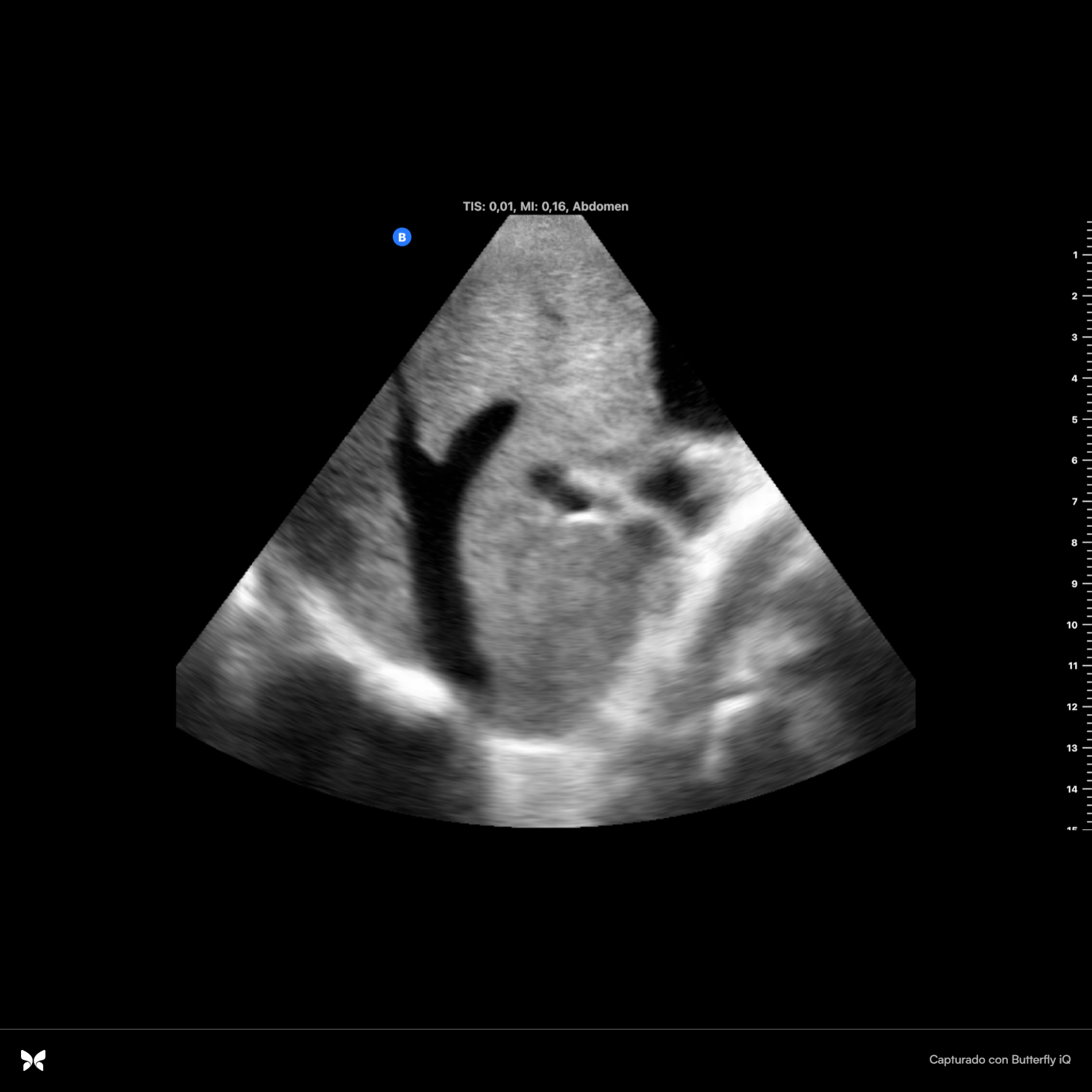The width and height of the screenshot is (1092, 1092).
Task: Click the 'Capturado con Butterfly iQ' text
Action: tap(999, 1059)
